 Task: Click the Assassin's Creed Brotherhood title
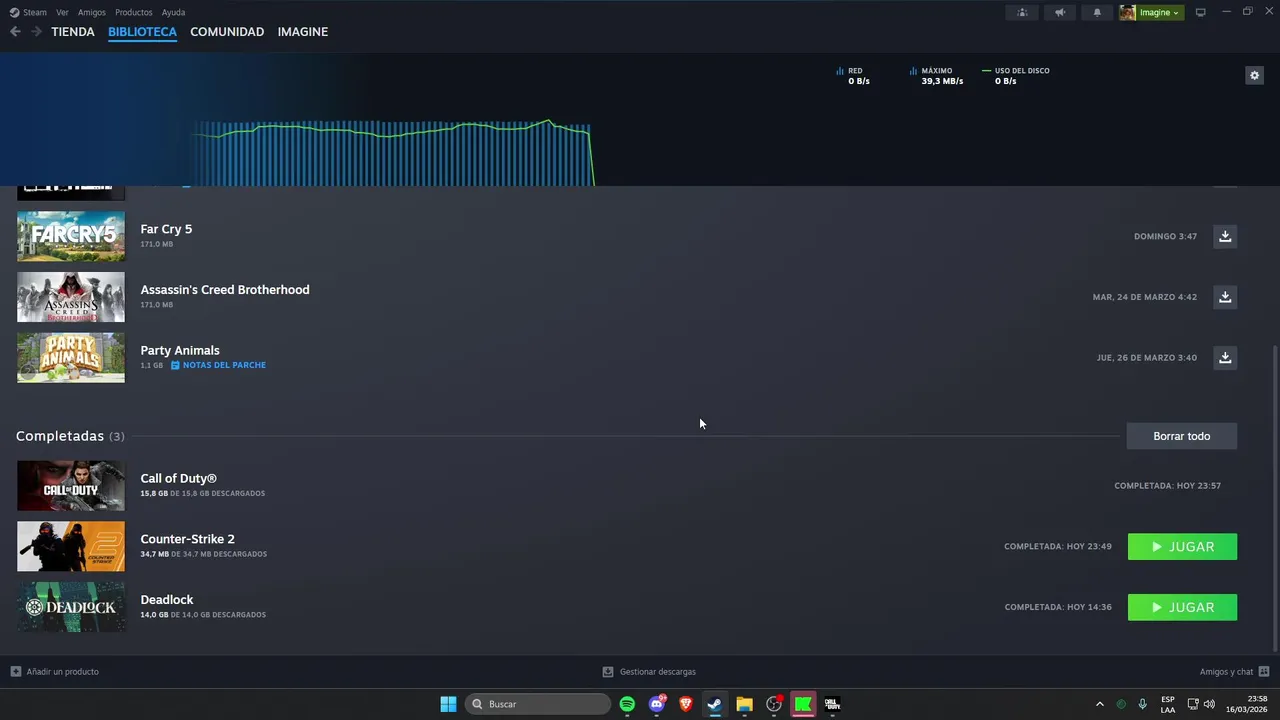(x=225, y=290)
